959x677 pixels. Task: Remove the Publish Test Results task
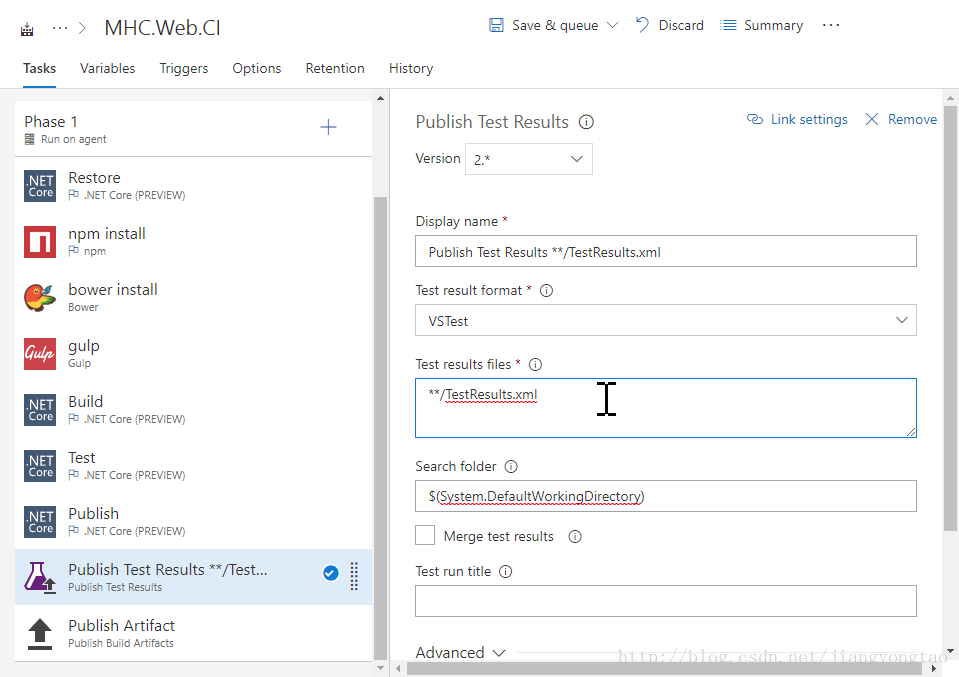point(901,119)
